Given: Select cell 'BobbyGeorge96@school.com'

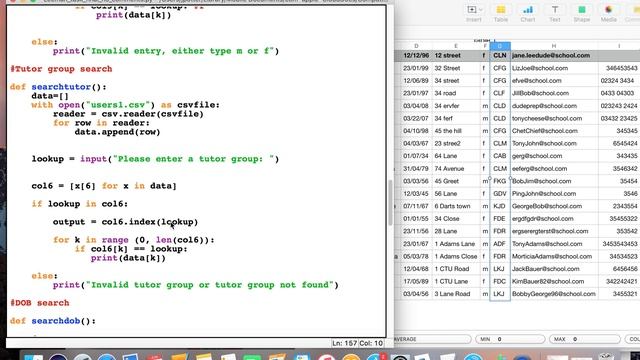Looking at the screenshot, I should coord(553,294).
